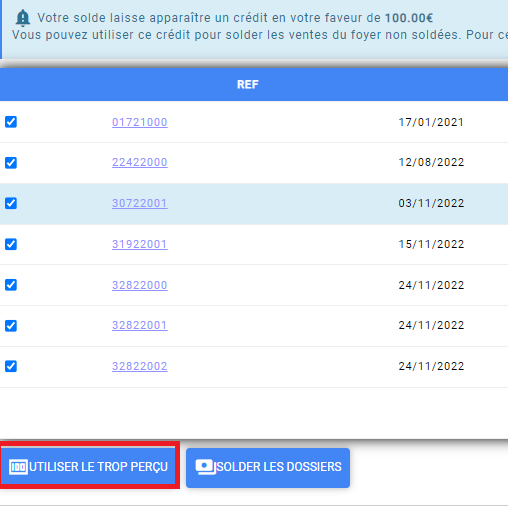The image size is (508, 506).
Task: Follow the link 30722001
Action: pyautogui.click(x=140, y=203)
